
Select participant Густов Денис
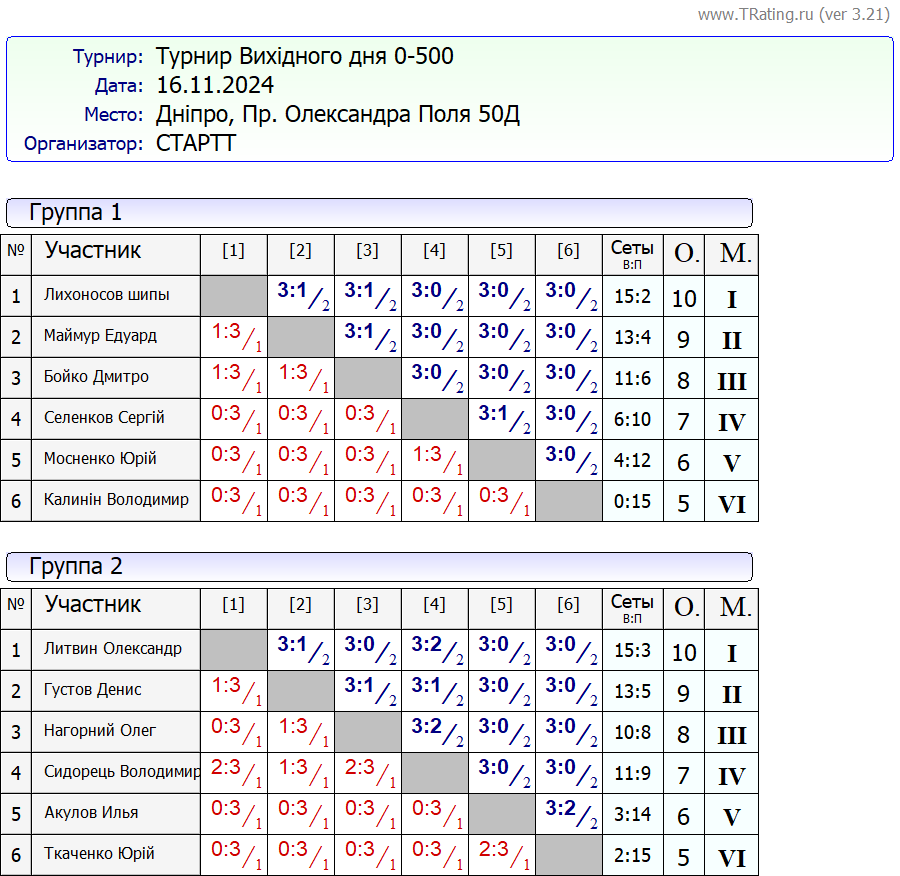click(x=93, y=690)
